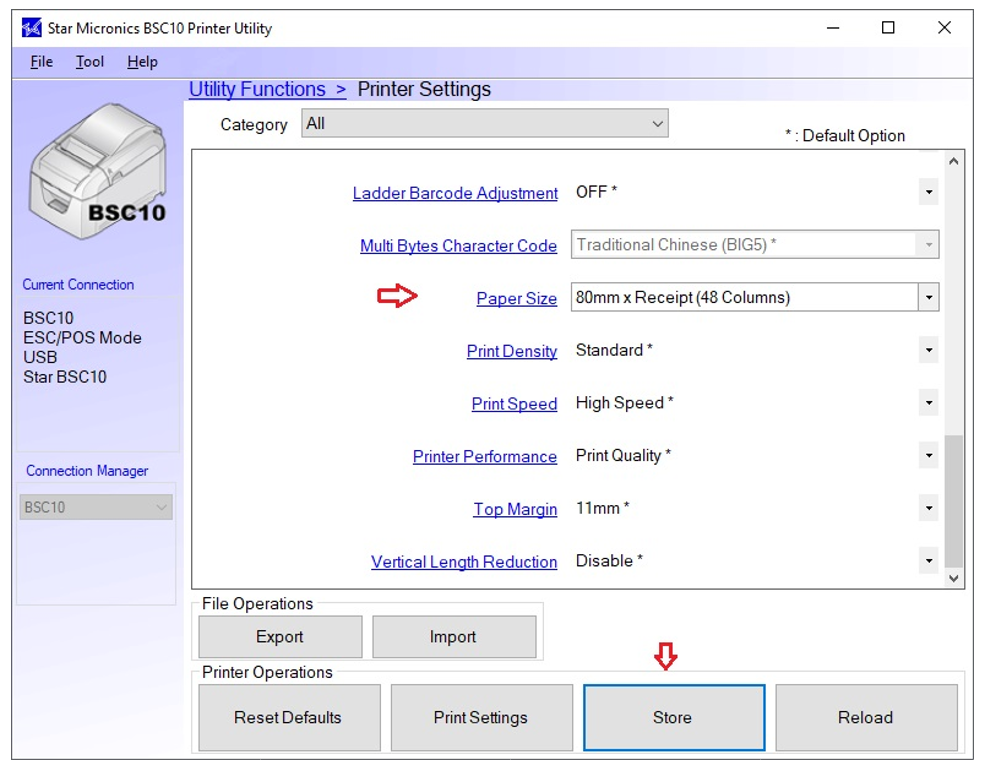The image size is (982, 772).
Task: Open the Paper Size dropdown arrow
Action: (x=929, y=297)
